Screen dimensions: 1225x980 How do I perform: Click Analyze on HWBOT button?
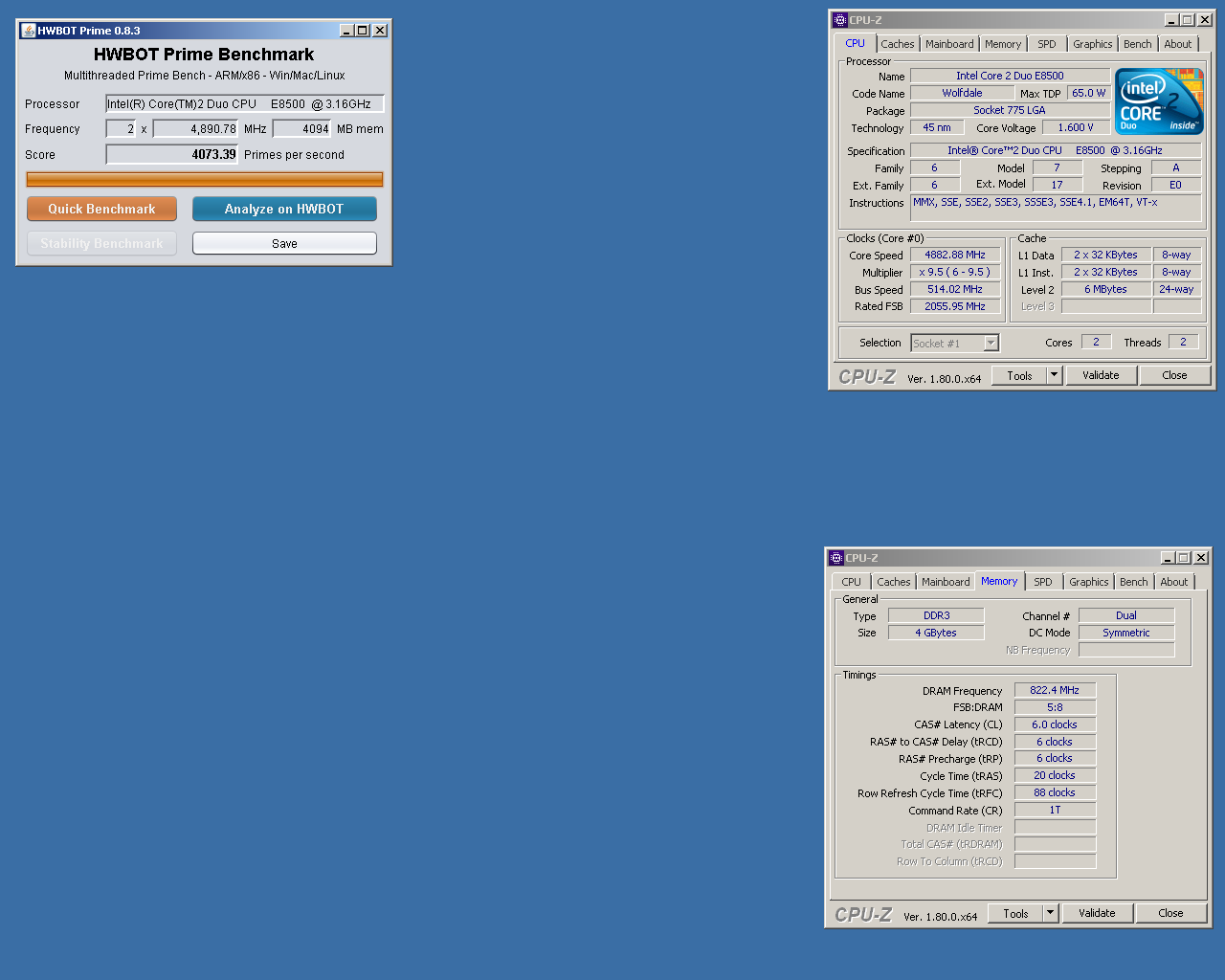point(284,209)
